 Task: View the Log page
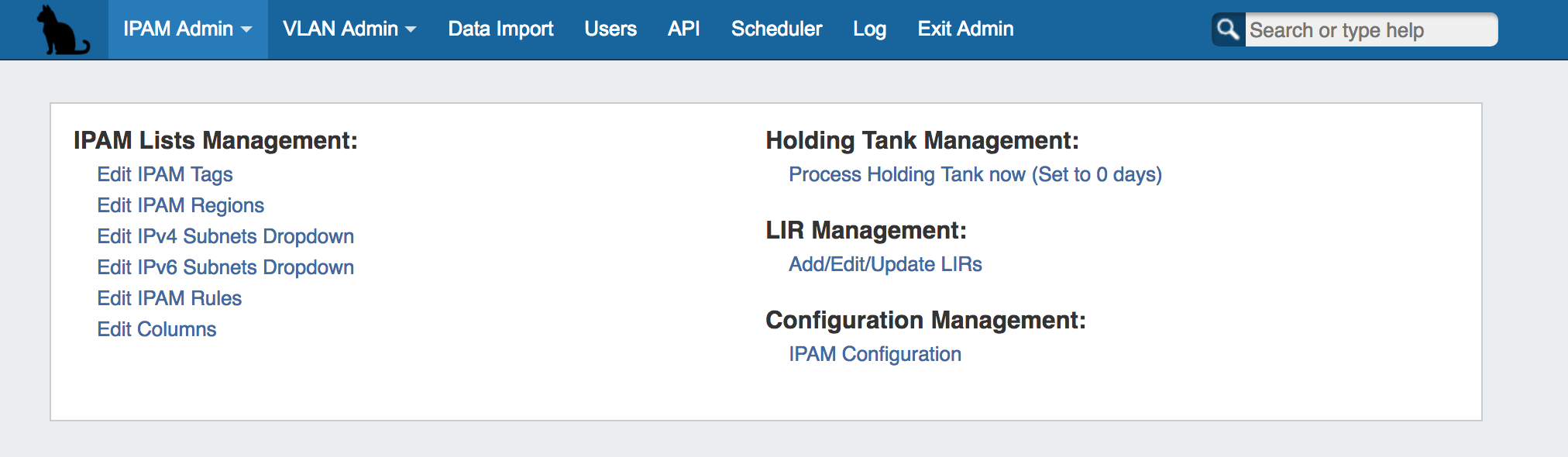869,29
